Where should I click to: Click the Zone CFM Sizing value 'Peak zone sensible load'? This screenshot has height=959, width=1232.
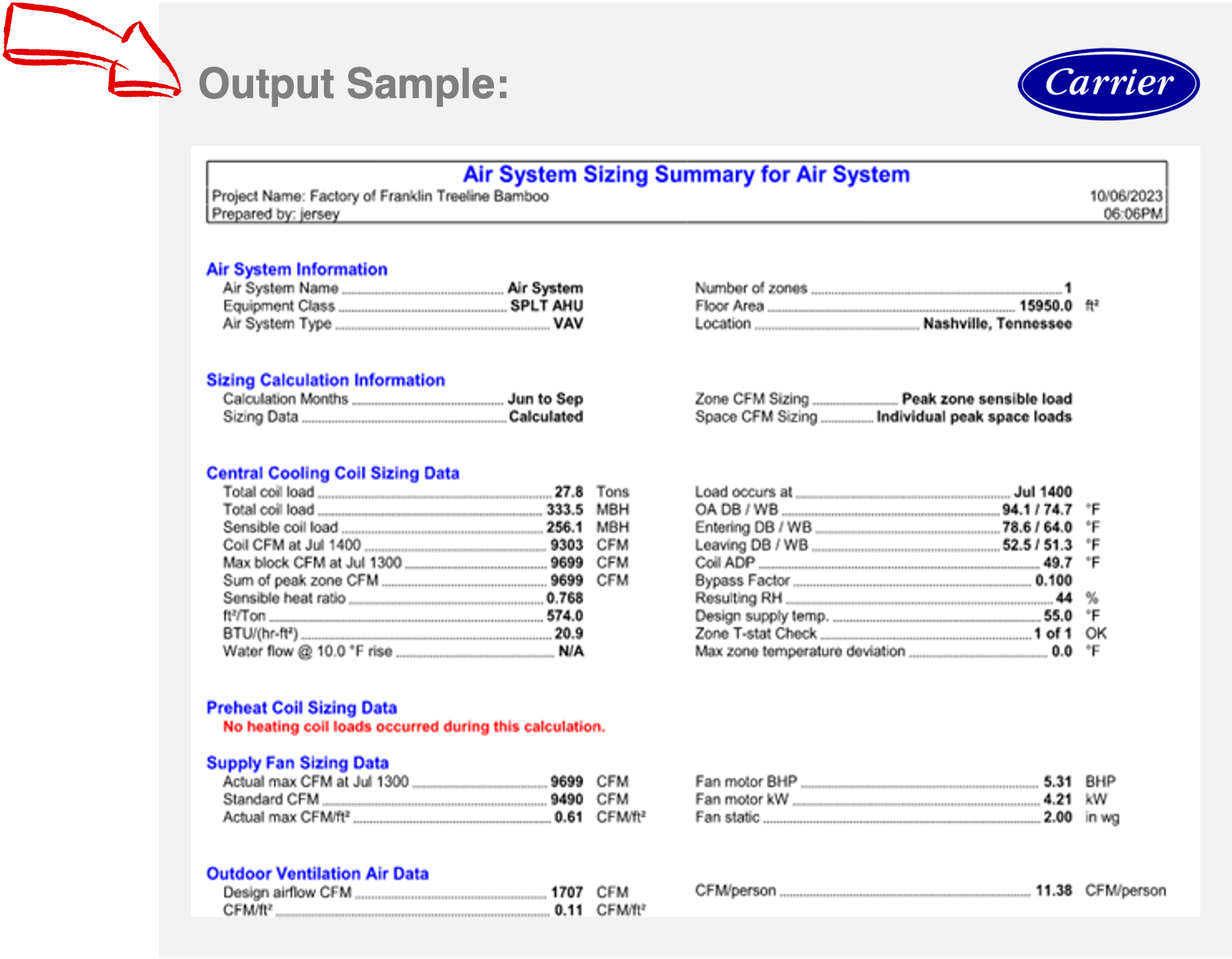[987, 398]
